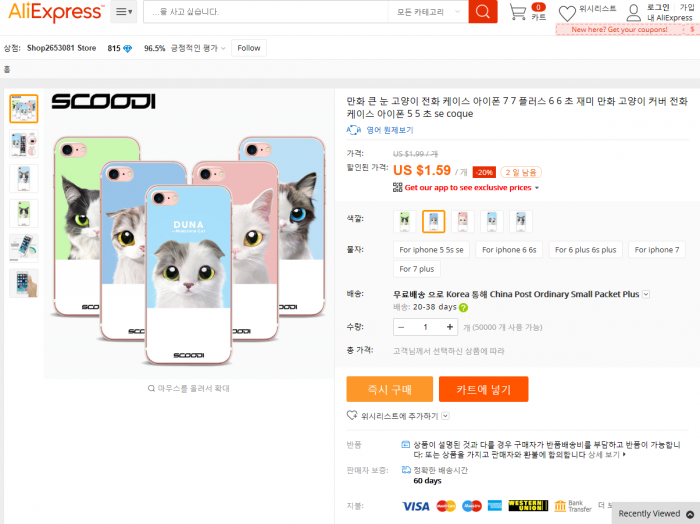Open the shopping cart icon
The height and width of the screenshot is (524, 700).
(517, 12)
